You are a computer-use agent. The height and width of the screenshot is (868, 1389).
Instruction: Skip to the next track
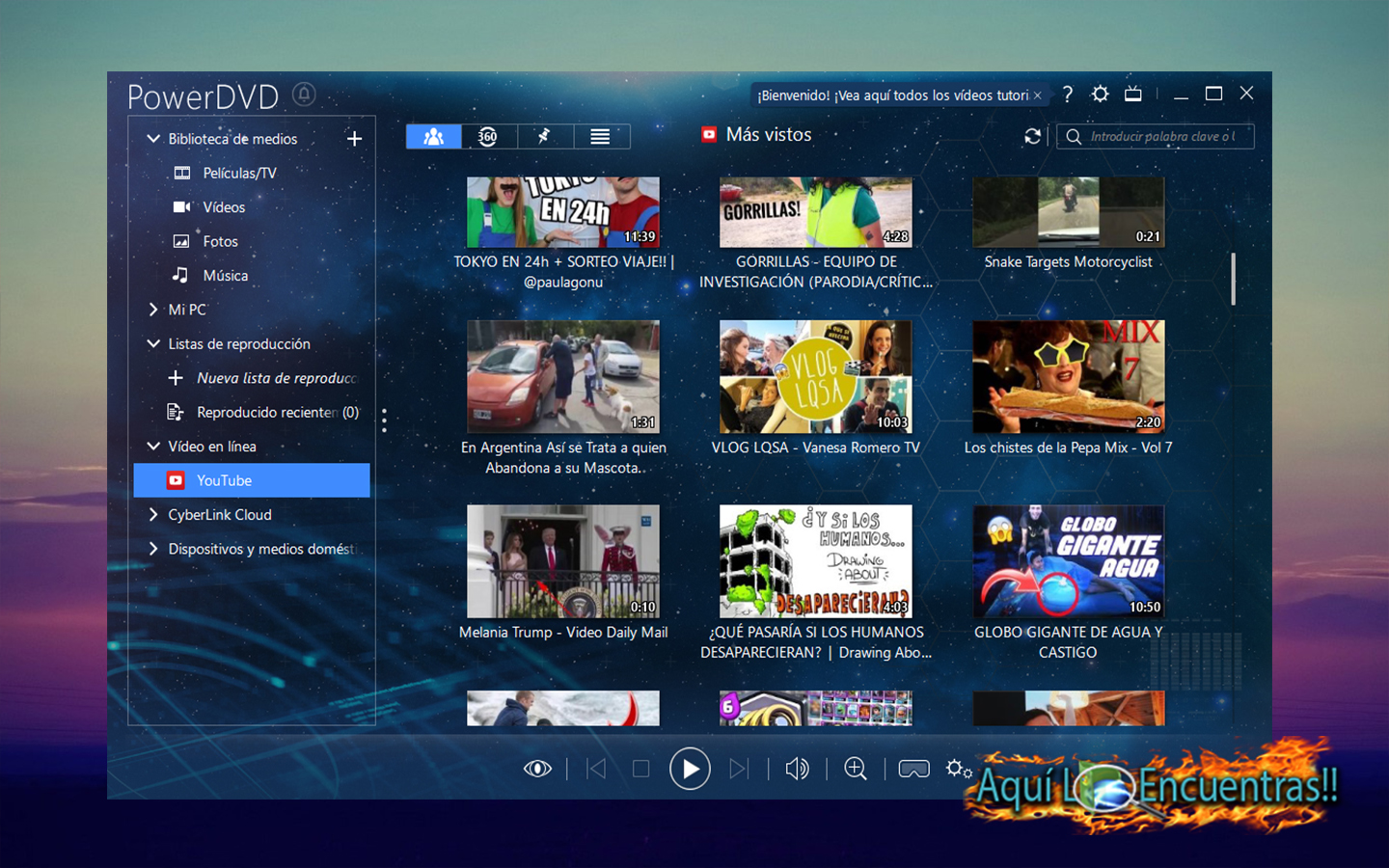pyautogui.click(x=739, y=769)
